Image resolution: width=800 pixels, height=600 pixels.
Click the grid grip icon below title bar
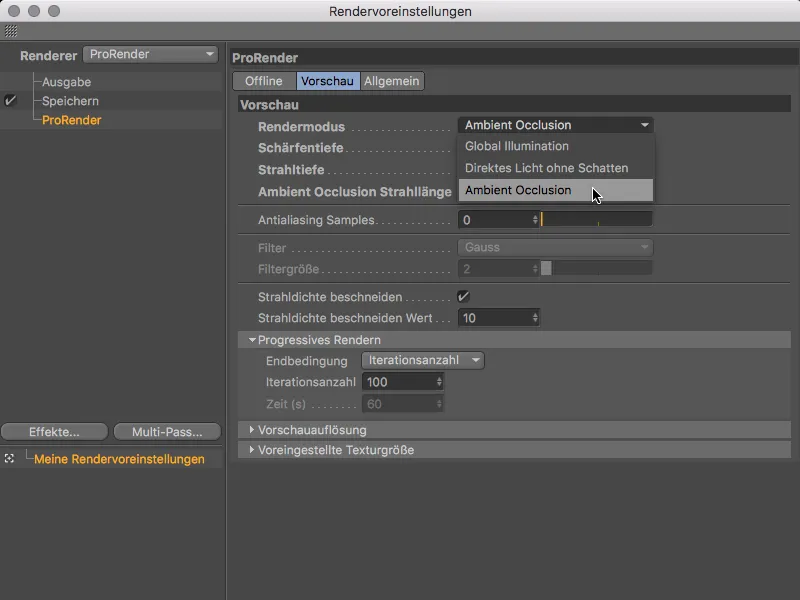pos(11,31)
